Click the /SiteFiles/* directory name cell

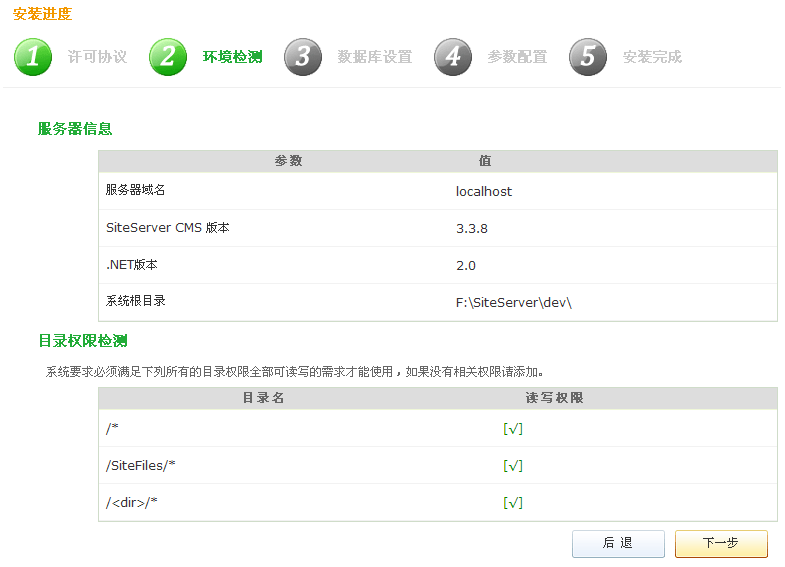(x=141, y=466)
